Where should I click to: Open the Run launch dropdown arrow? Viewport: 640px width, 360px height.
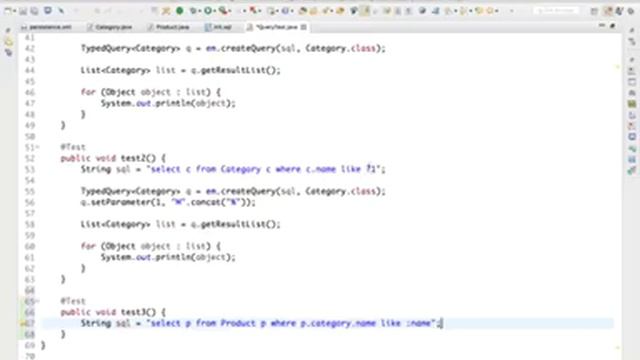click(214, 11)
